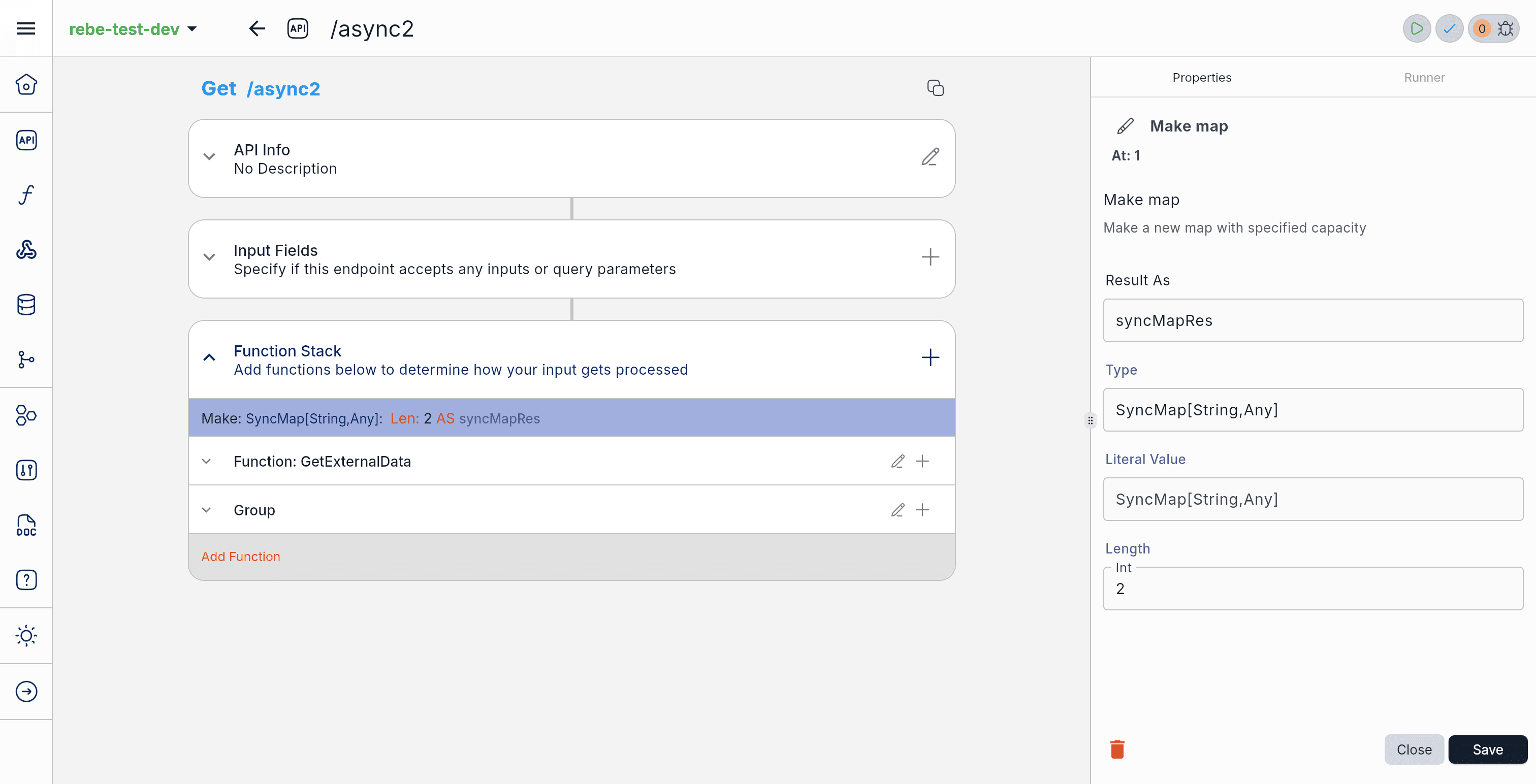This screenshot has height=784, width=1536.
Task: Switch to the Properties tab
Action: 1201,78
